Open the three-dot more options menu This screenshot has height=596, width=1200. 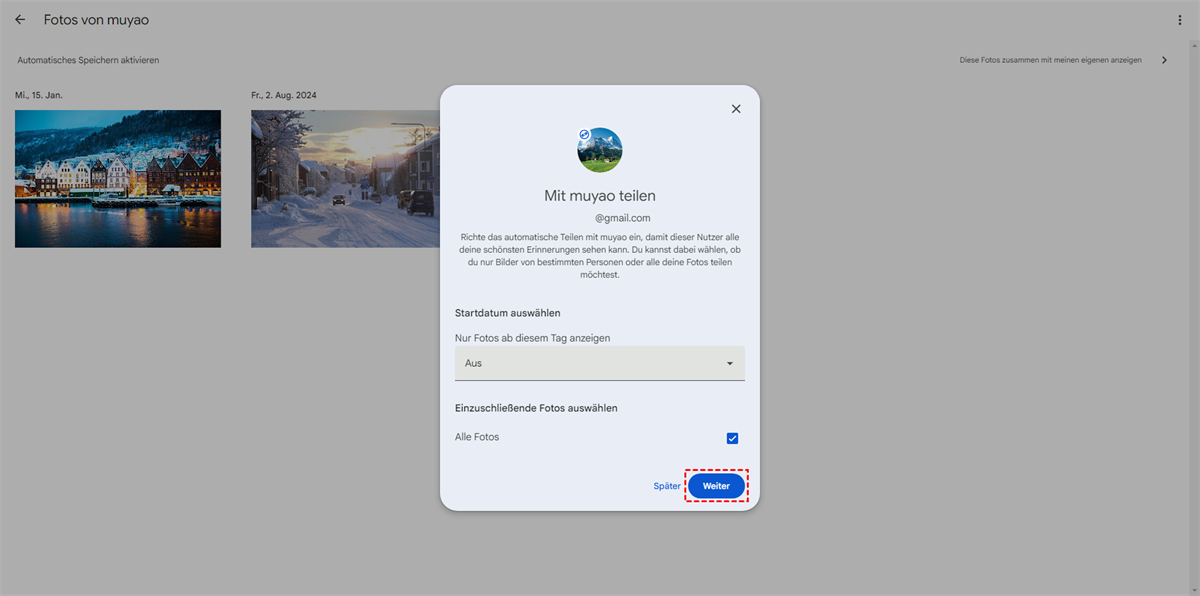click(1180, 20)
